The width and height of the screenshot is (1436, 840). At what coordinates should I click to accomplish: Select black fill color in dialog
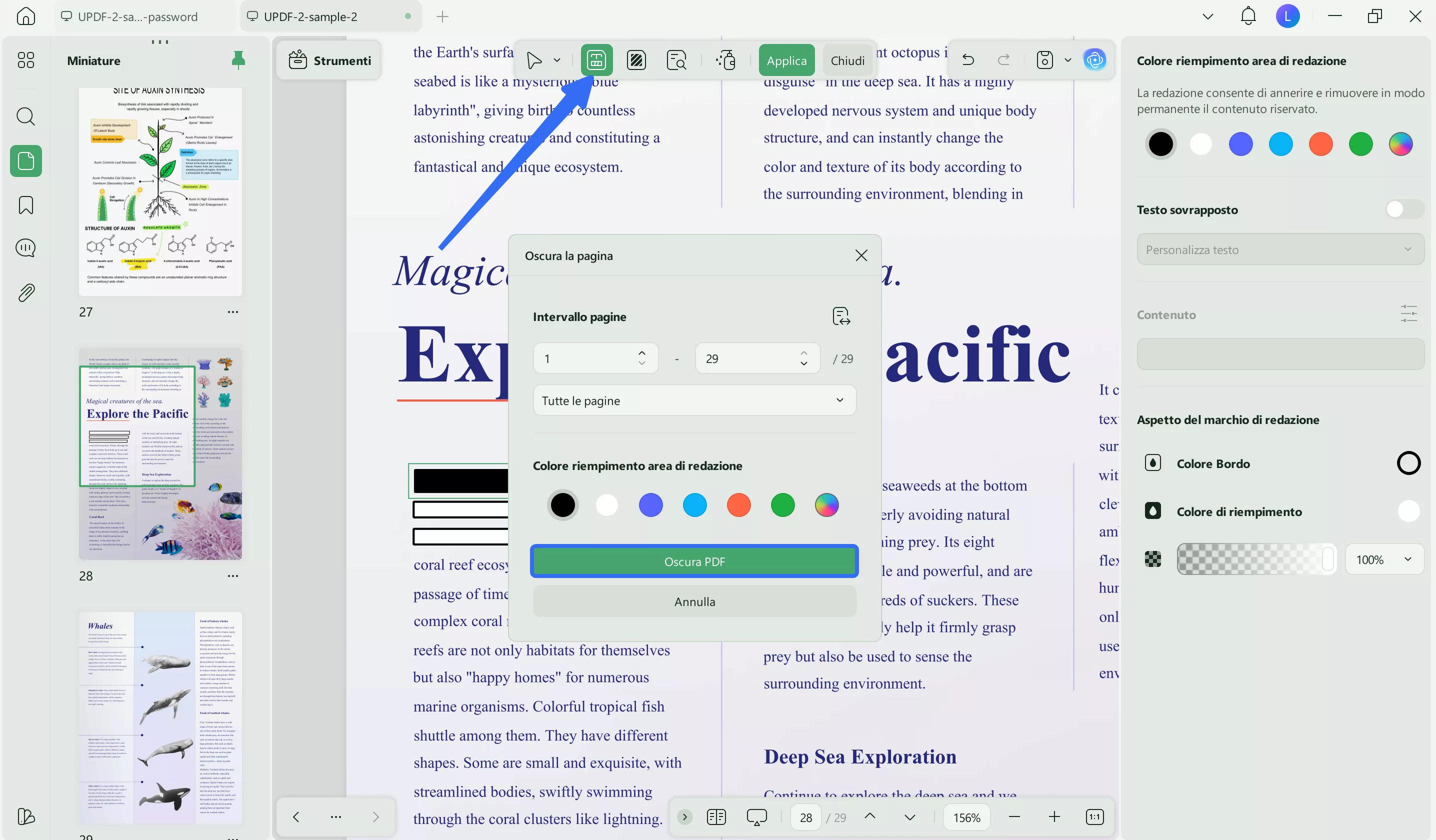pyautogui.click(x=562, y=505)
